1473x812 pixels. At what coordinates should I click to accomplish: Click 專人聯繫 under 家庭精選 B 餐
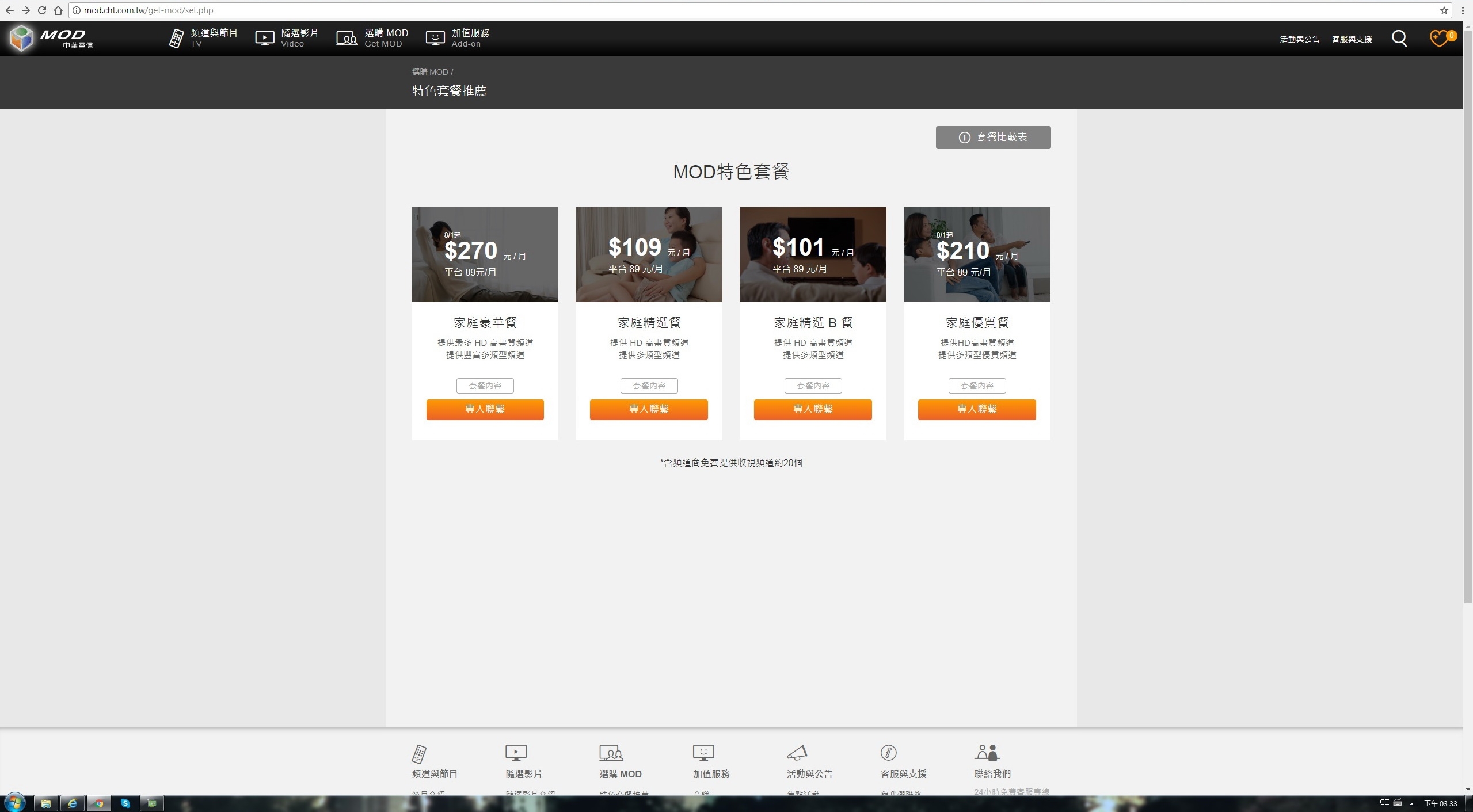click(x=812, y=409)
